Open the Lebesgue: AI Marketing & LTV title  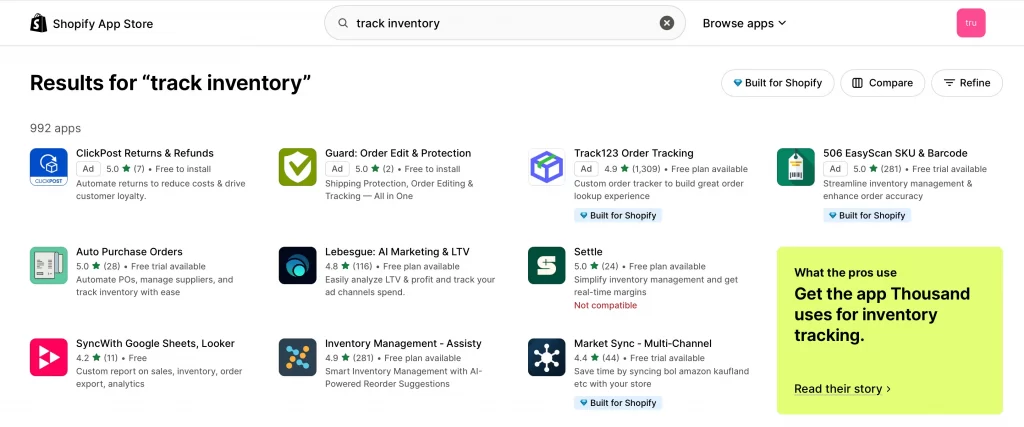pyautogui.click(x=397, y=251)
